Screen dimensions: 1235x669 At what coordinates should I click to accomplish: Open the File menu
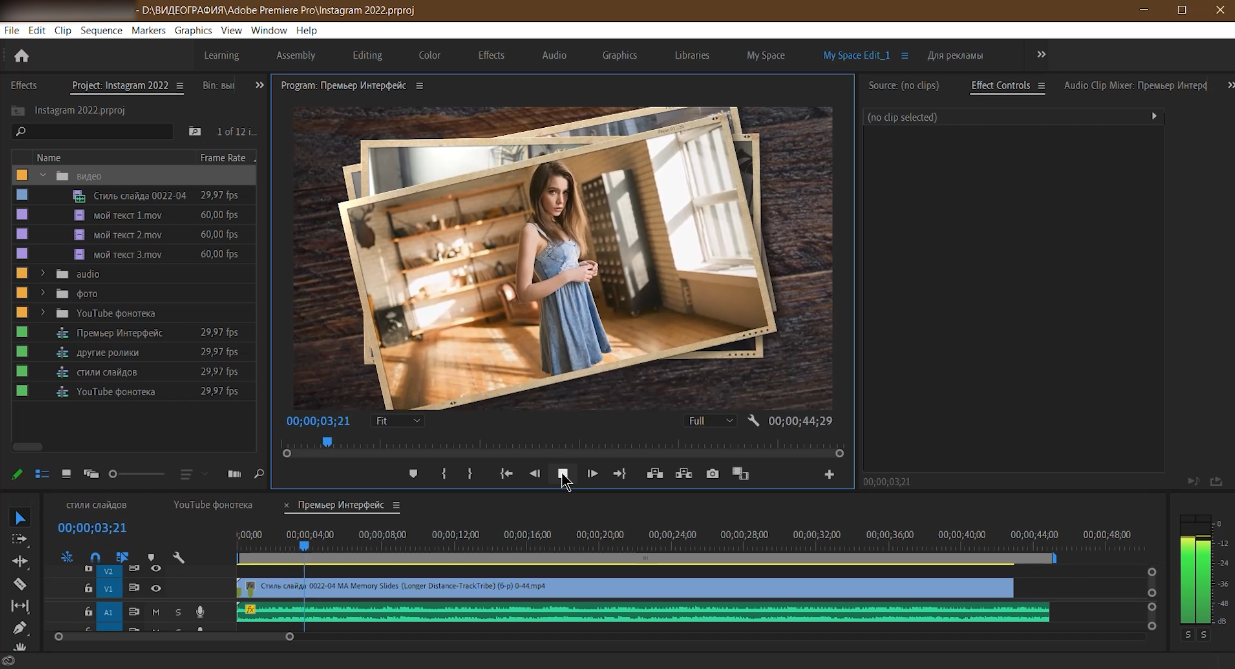pos(12,31)
